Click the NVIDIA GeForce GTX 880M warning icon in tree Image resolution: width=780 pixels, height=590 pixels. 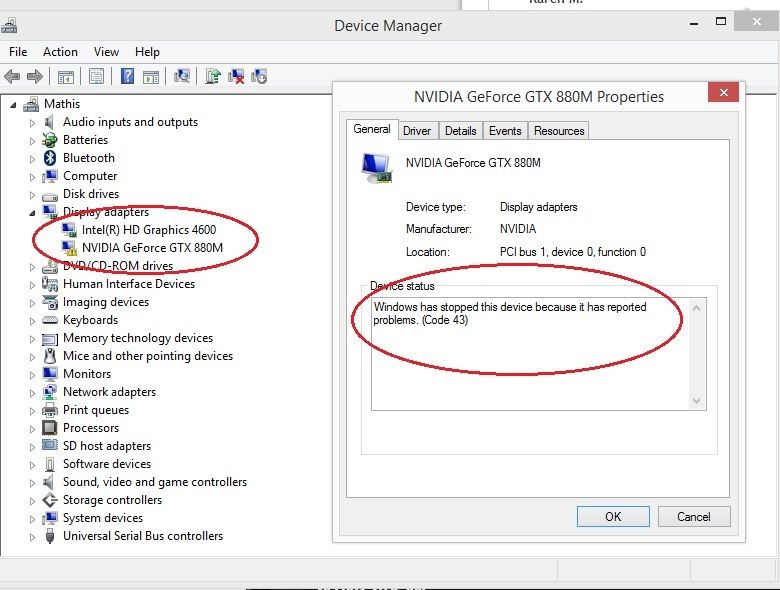(69, 248)
